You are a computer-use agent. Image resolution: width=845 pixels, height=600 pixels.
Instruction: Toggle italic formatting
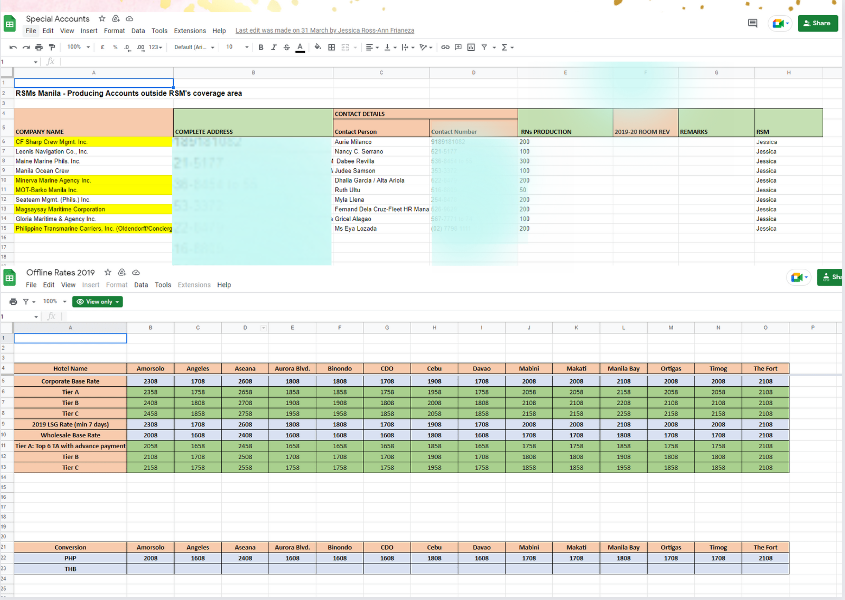click(274, 47)
